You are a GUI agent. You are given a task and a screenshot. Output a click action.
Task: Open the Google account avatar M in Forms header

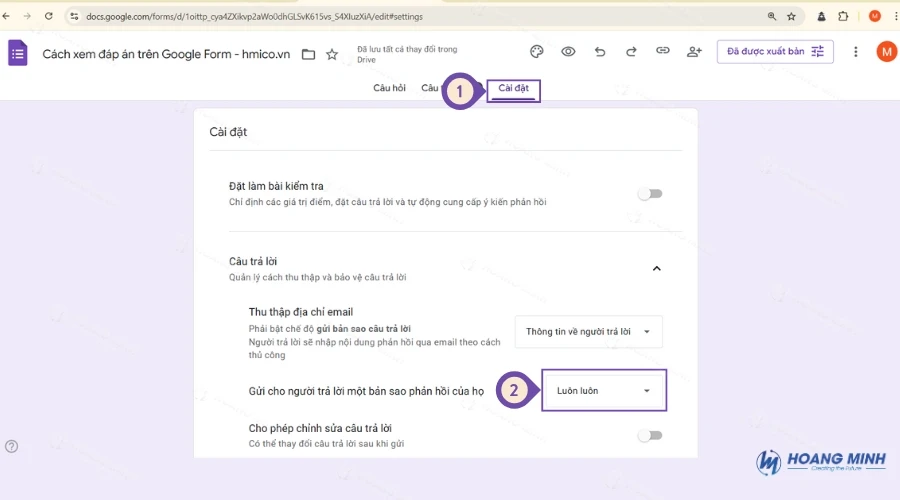click(x=886, y=52)
